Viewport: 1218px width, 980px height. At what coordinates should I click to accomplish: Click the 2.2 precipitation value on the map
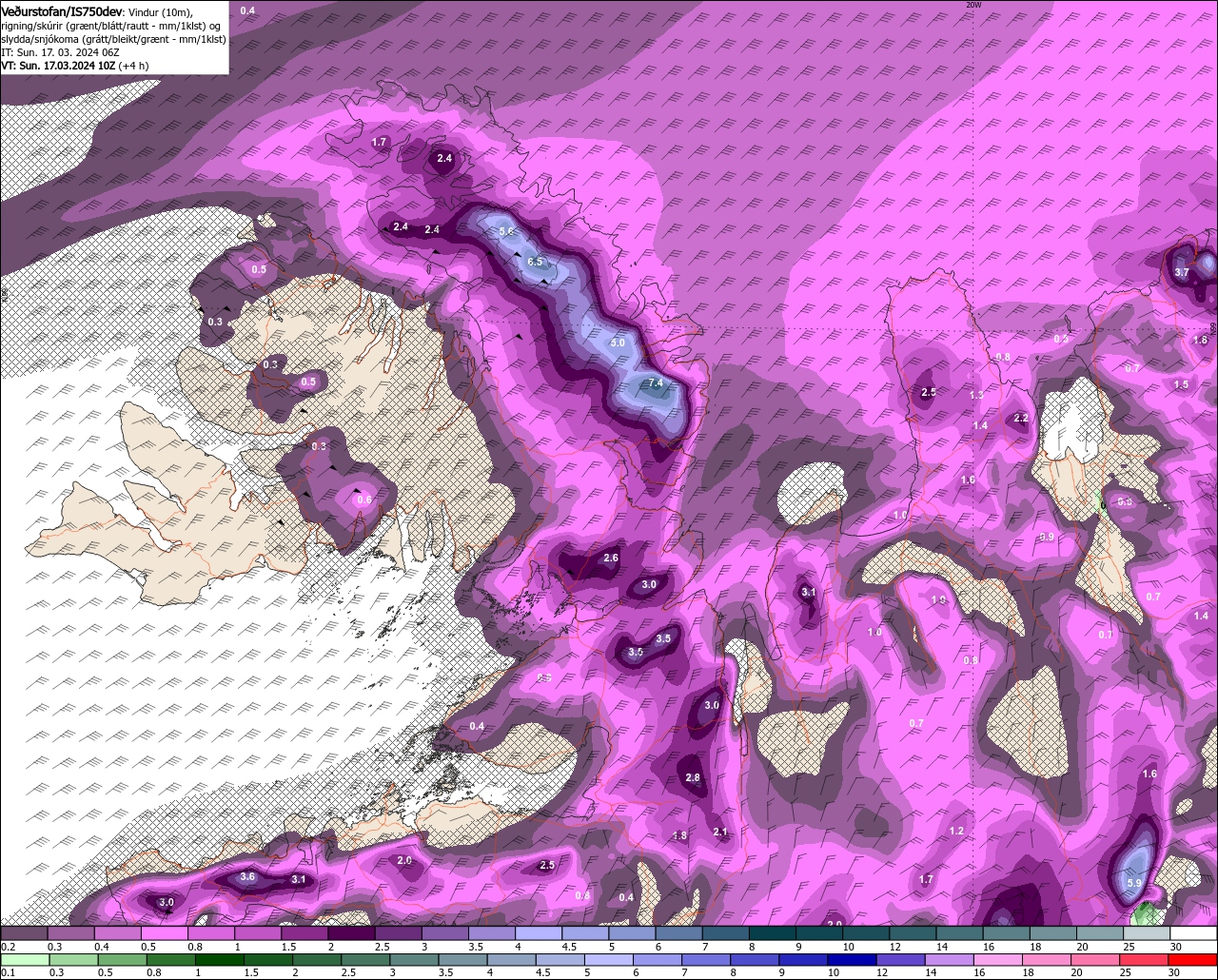(1021, 418)
